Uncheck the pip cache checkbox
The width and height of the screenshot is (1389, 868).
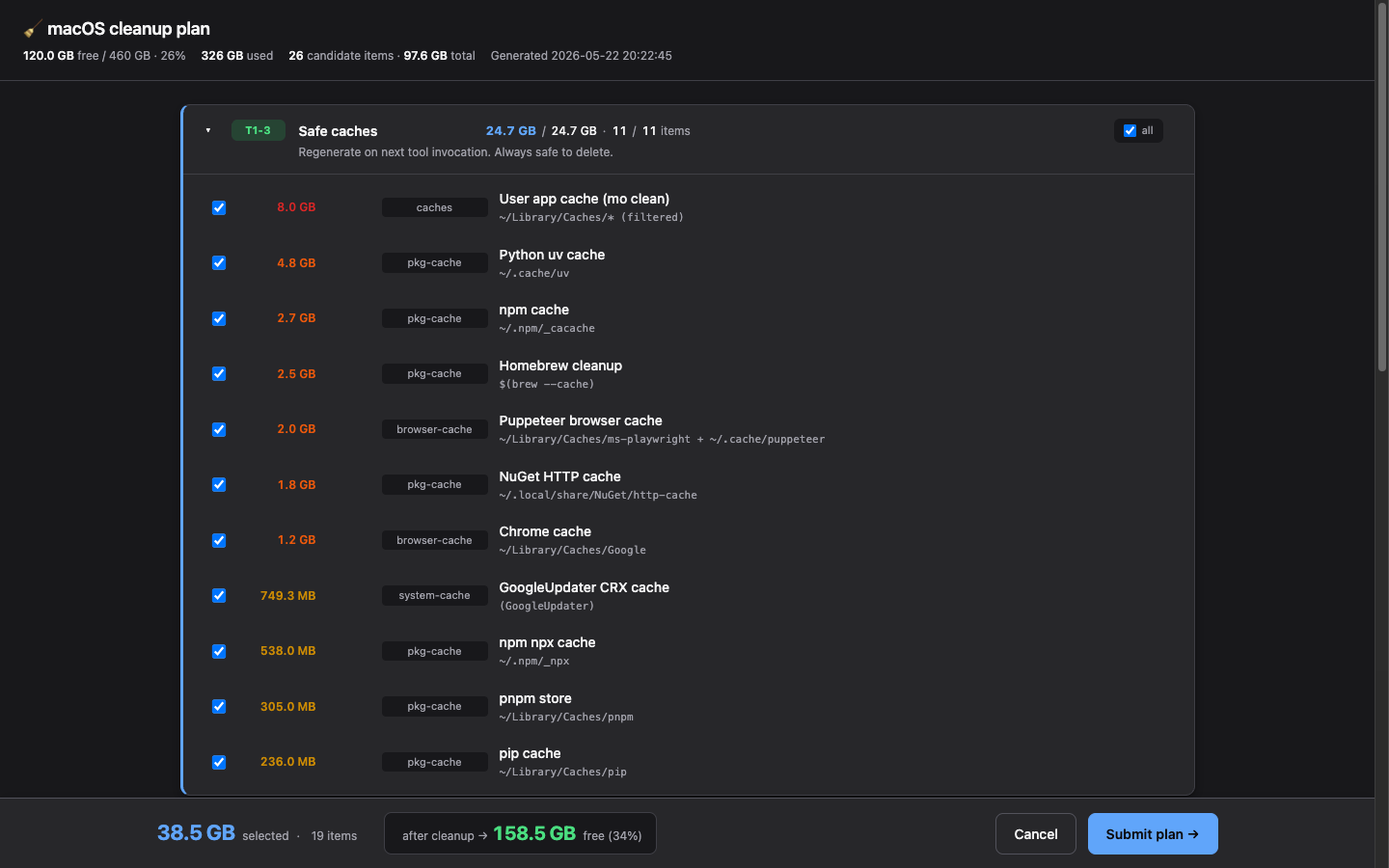[x=219, y=762]
